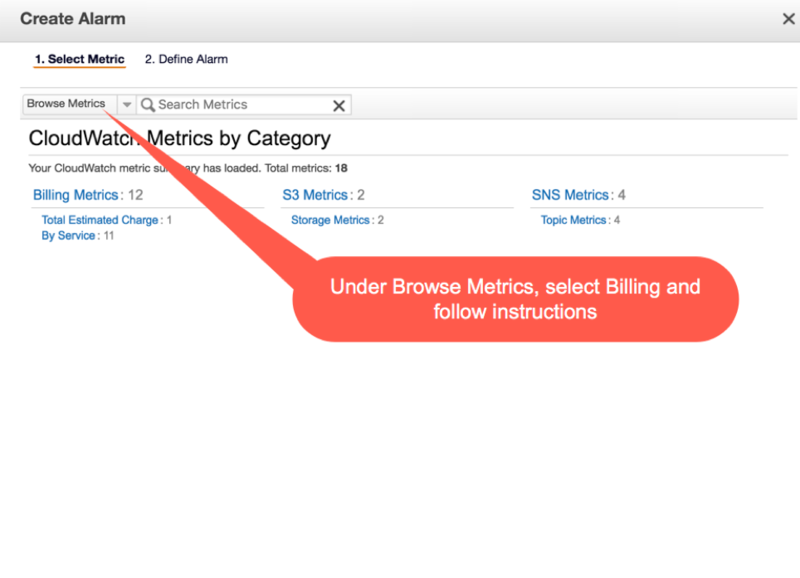Click the Create Alarm title text
800x578 pixels.
pos(73,19)
